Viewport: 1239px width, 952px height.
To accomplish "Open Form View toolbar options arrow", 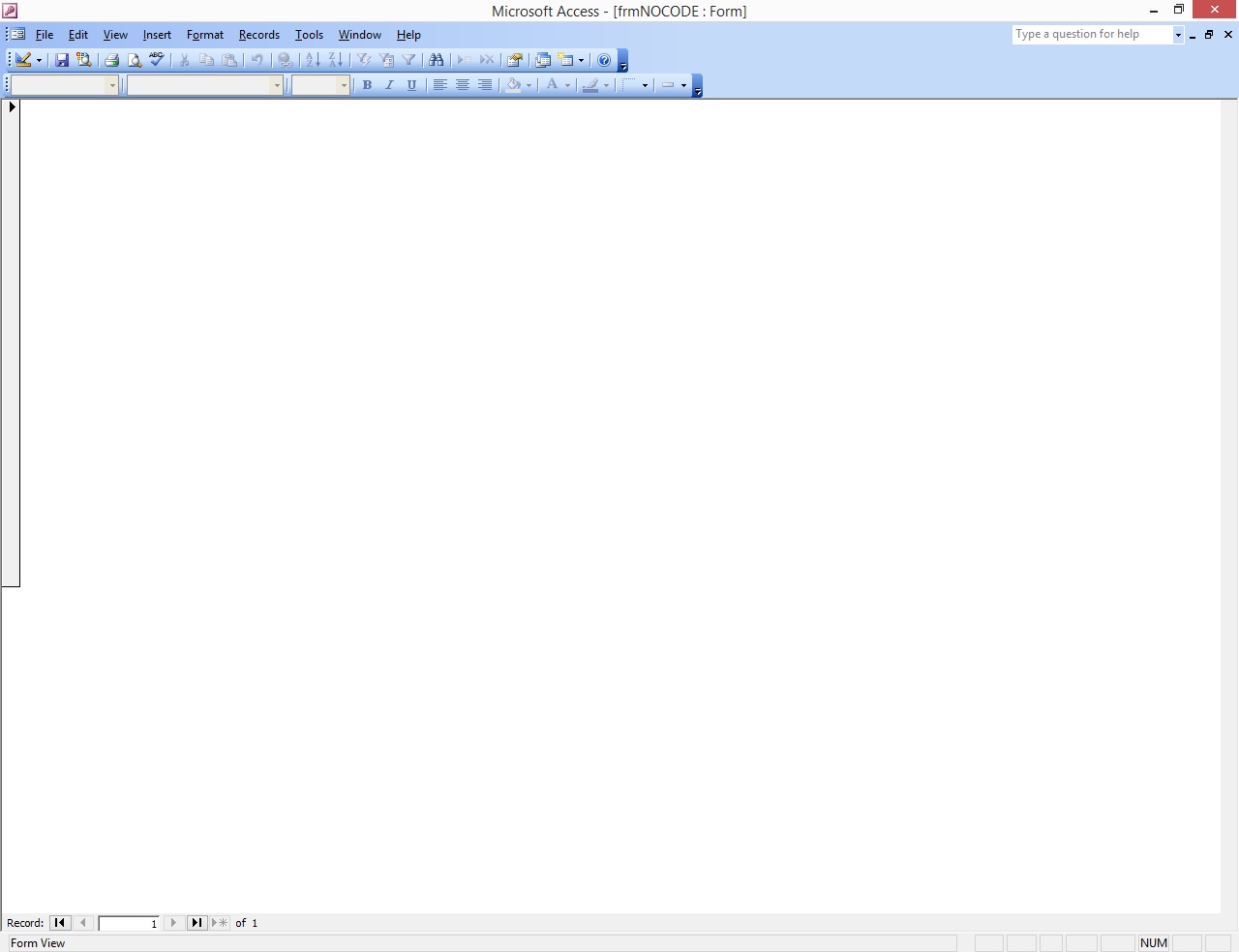I will pyautogui.click(x=623, y=61).
